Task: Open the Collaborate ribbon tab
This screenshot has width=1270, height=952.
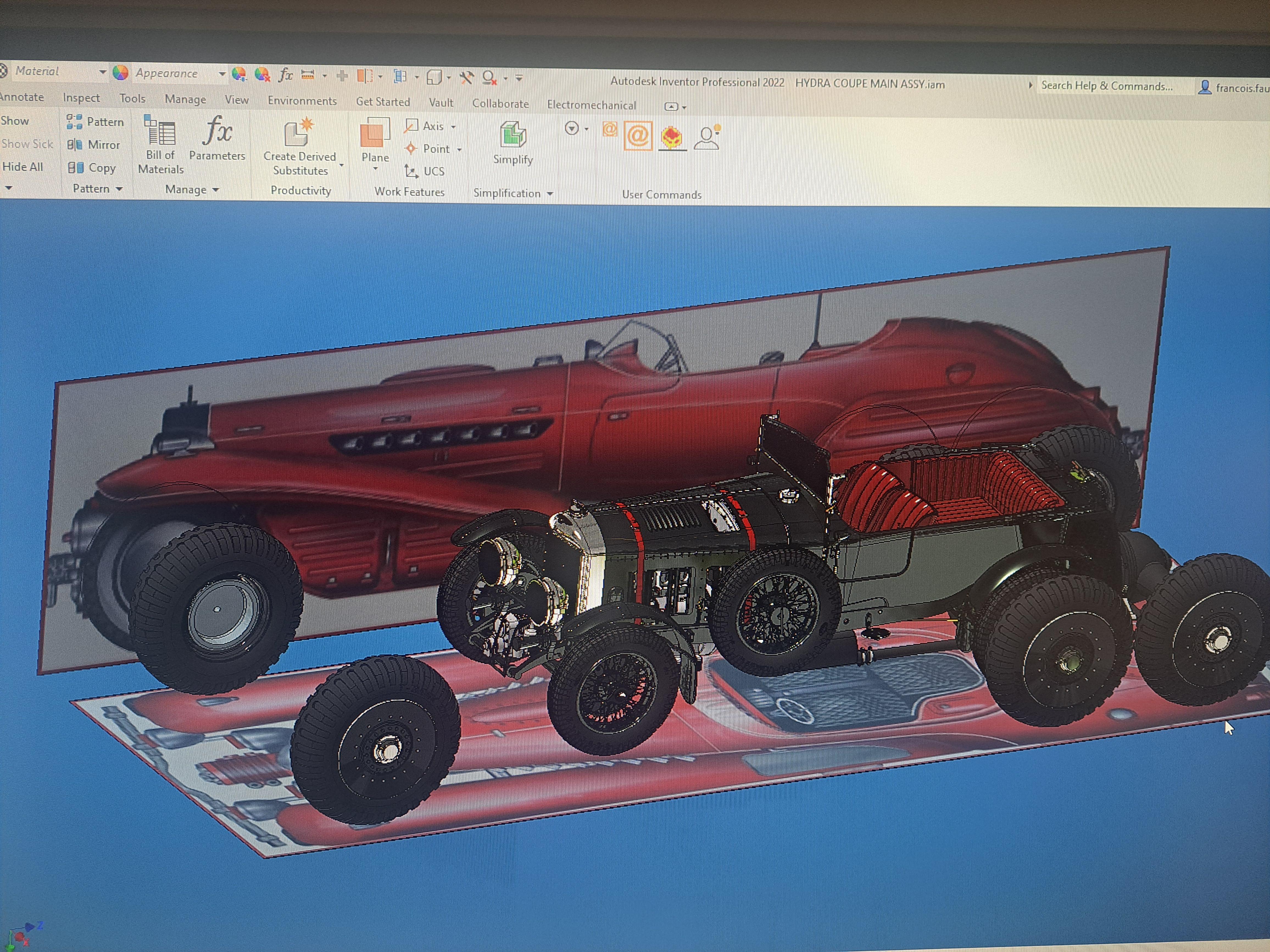Action: (500, 104)
